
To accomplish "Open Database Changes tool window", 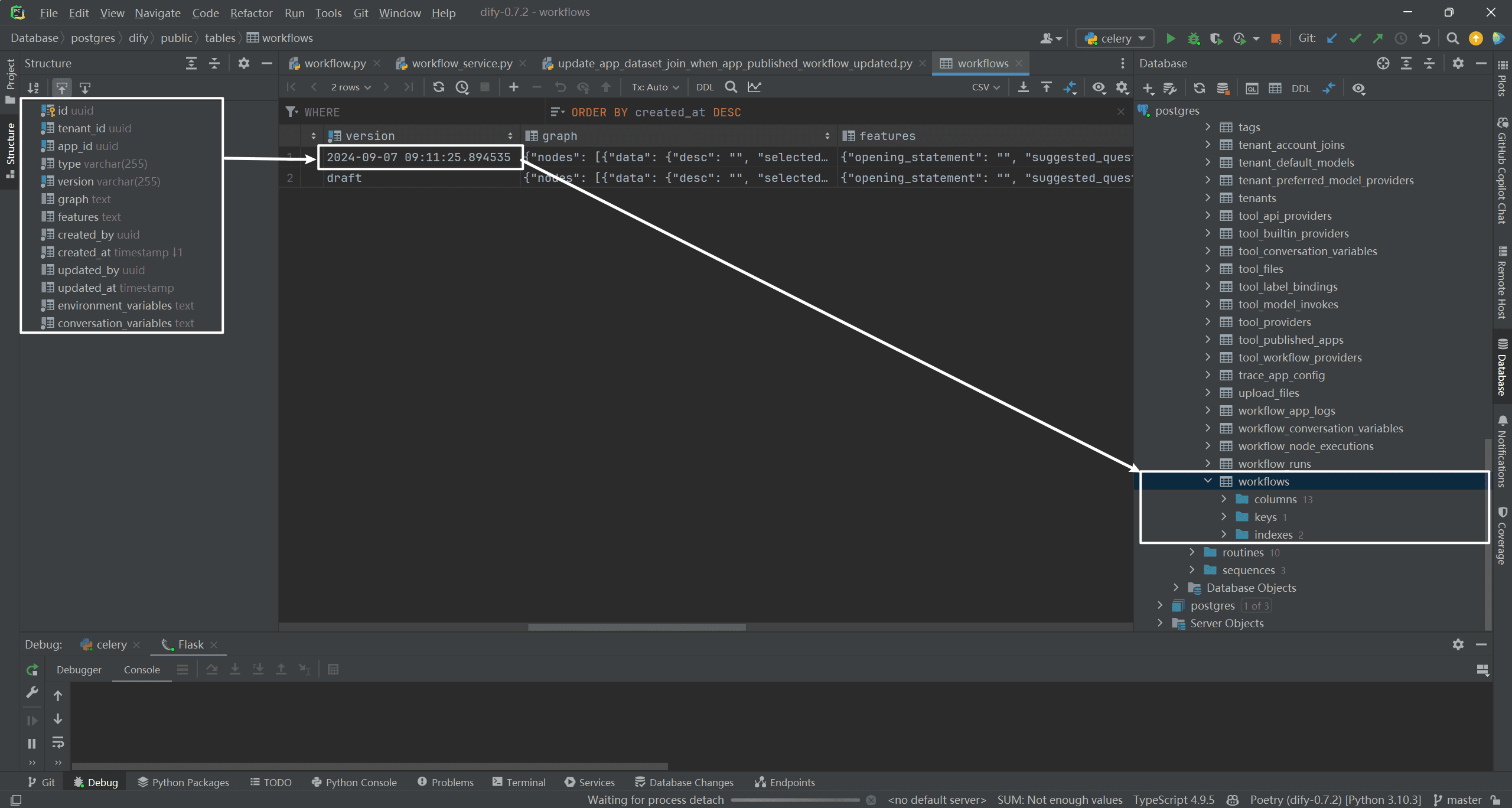I will (x=684, y=782).
